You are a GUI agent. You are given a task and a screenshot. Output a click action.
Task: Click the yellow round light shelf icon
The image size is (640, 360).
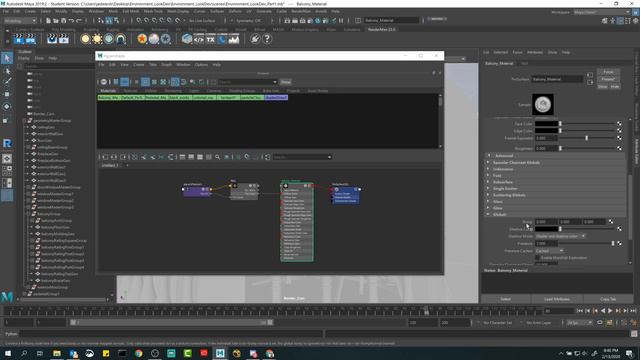(85, 39)
